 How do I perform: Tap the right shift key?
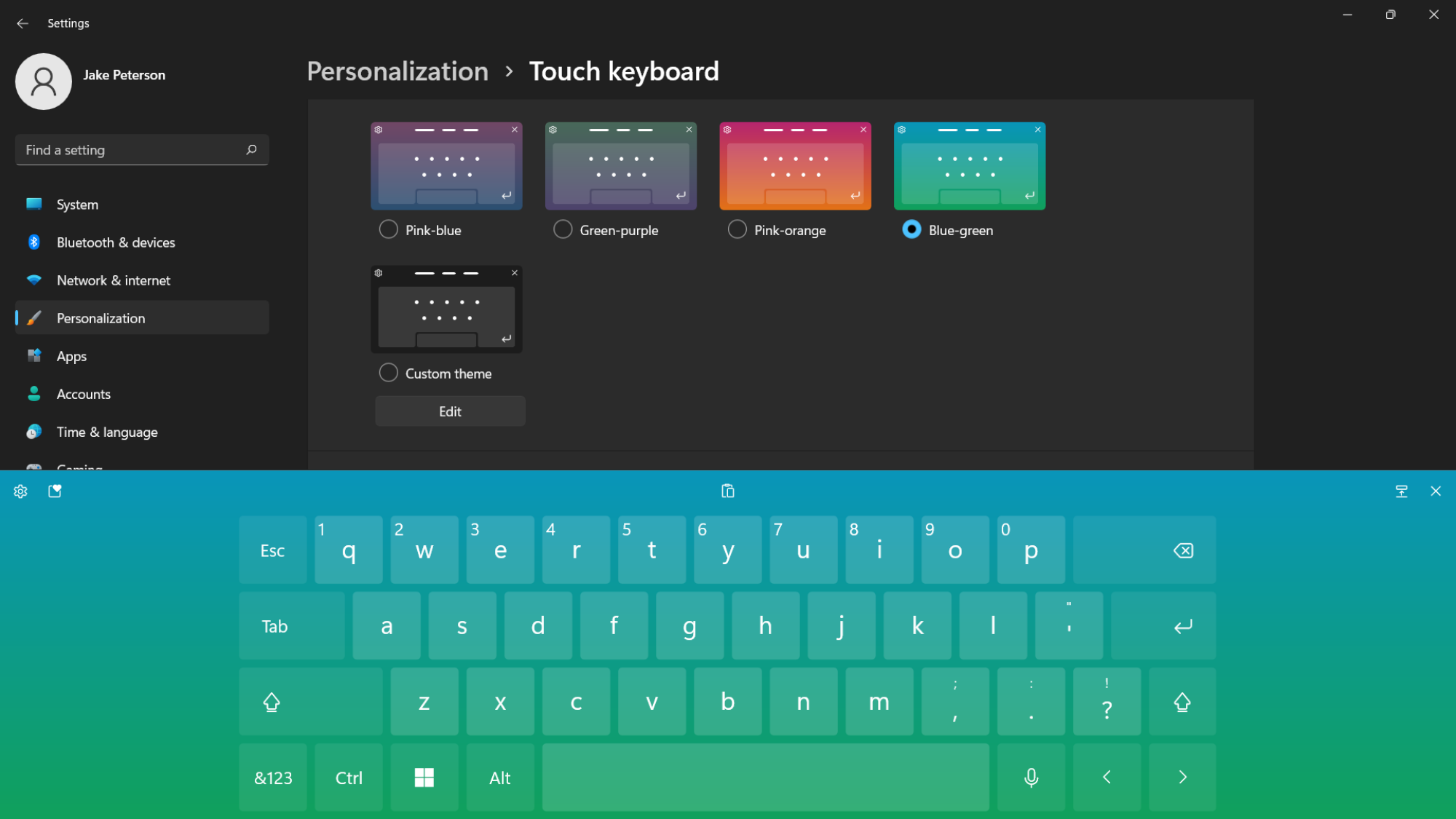1182,702
